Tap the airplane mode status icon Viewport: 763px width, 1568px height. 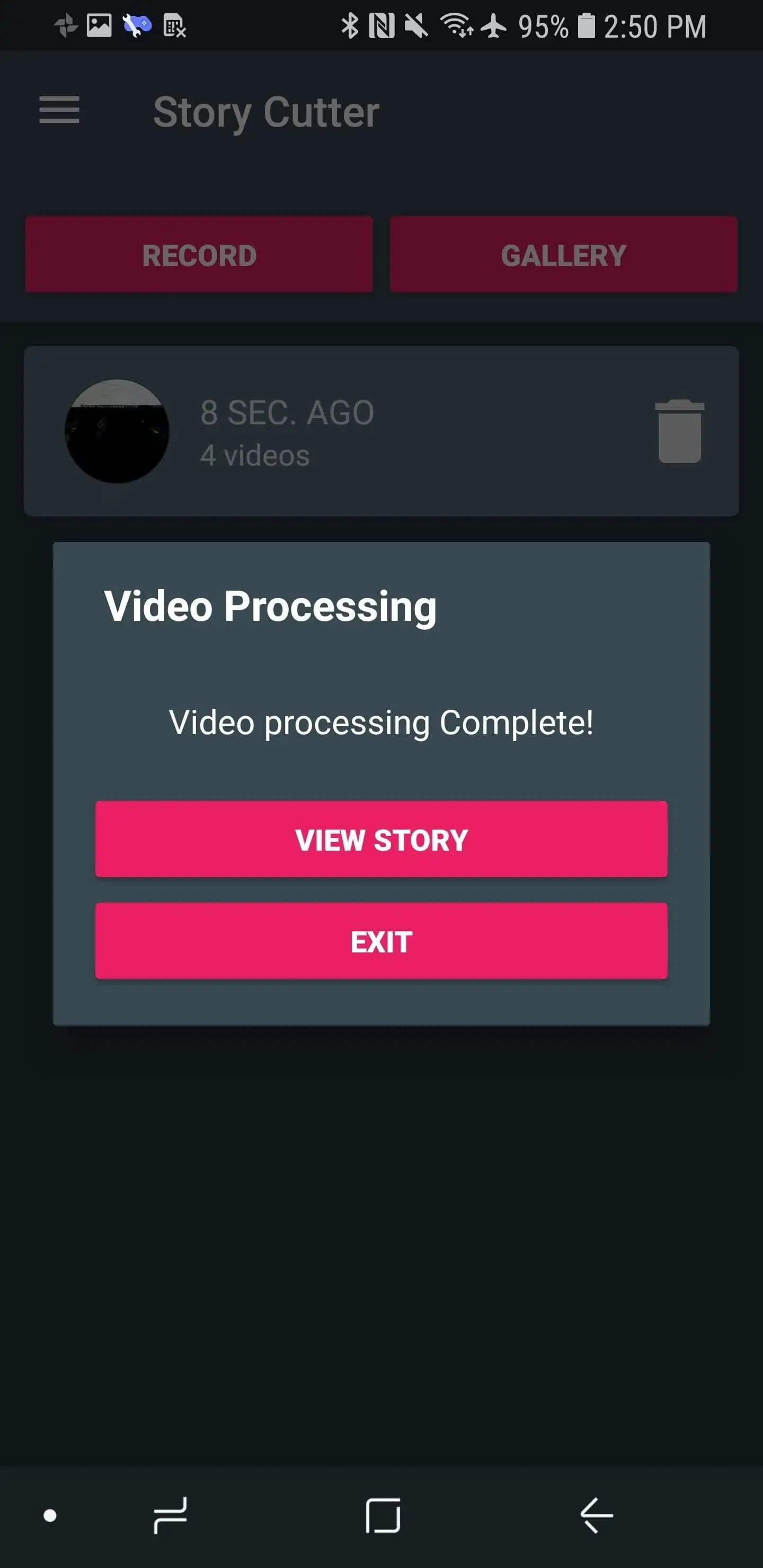pyautogui.click(x=493, y=26)
